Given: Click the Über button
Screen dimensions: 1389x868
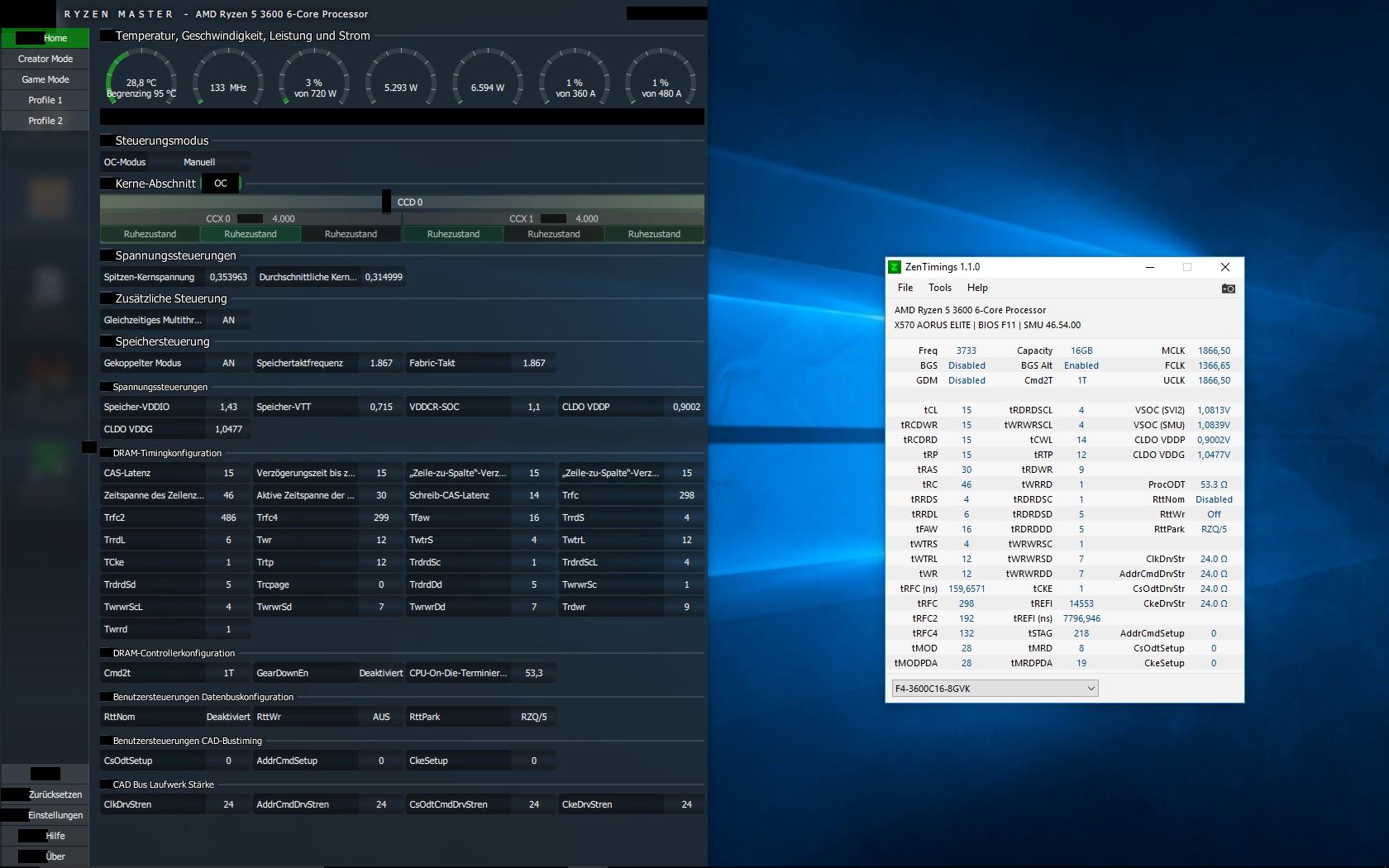Looking at the screenshot, I should click(x=45, y=856).
